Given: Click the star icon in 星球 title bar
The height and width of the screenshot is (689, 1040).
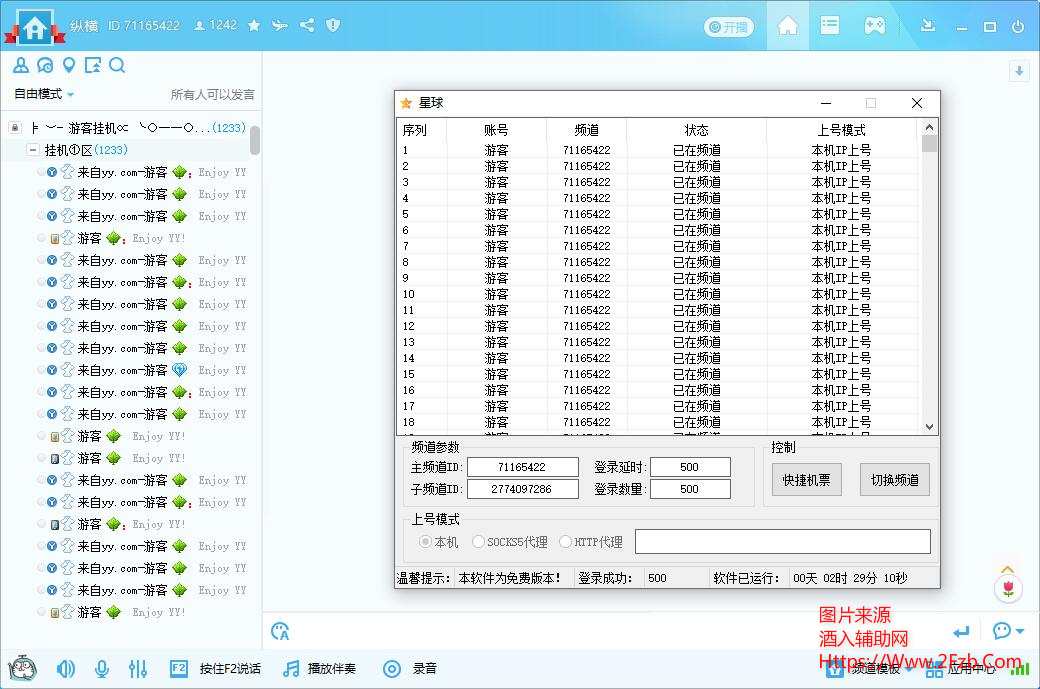Looking at the screenshot, I should pyautogui.click(x=406, y=103).
